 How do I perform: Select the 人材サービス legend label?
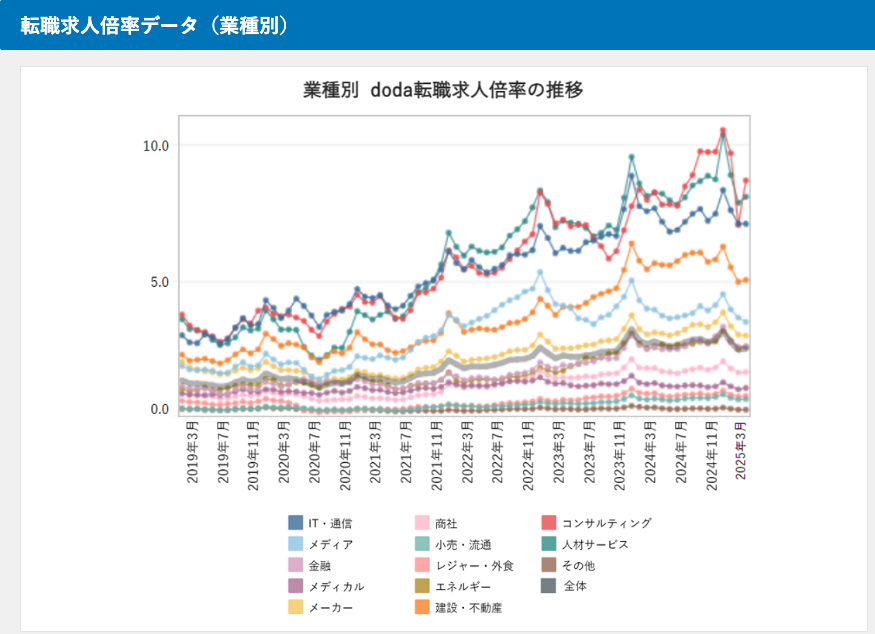595,545
